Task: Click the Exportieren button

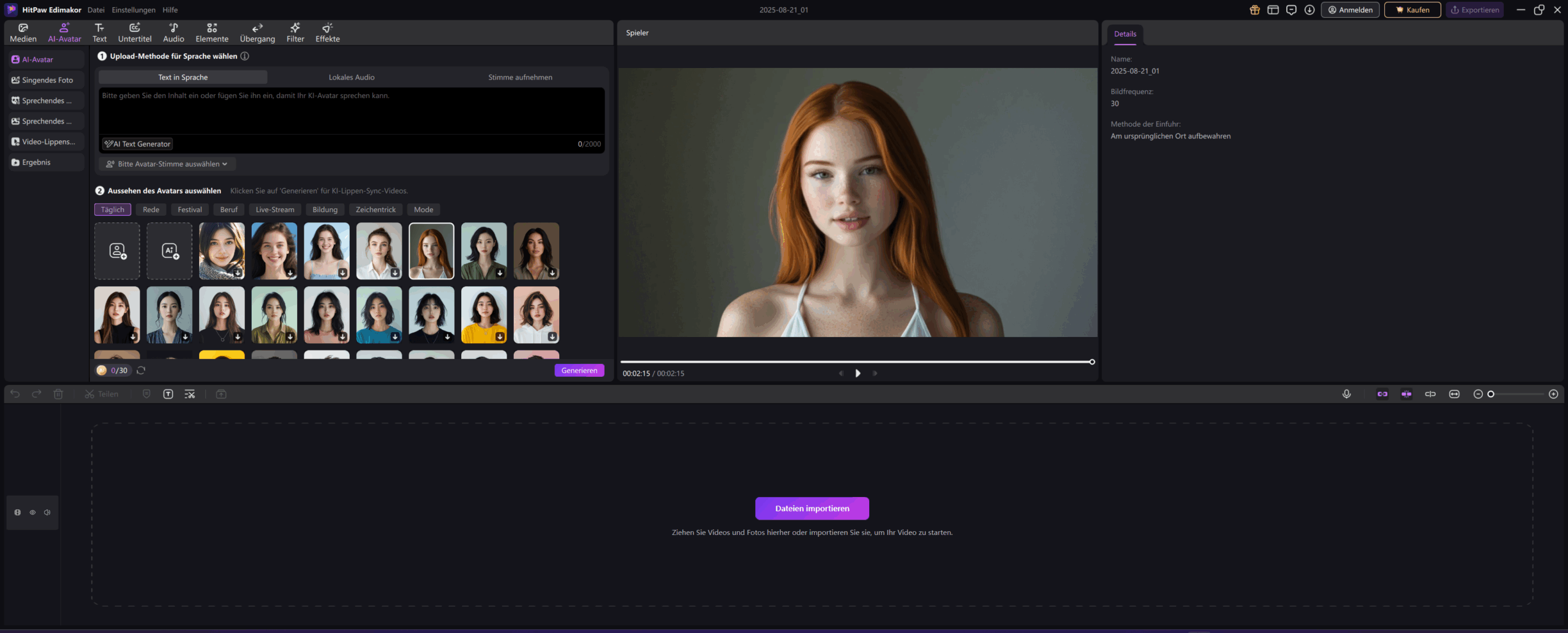Action: pyautogui.click(x=1475, y=10)
